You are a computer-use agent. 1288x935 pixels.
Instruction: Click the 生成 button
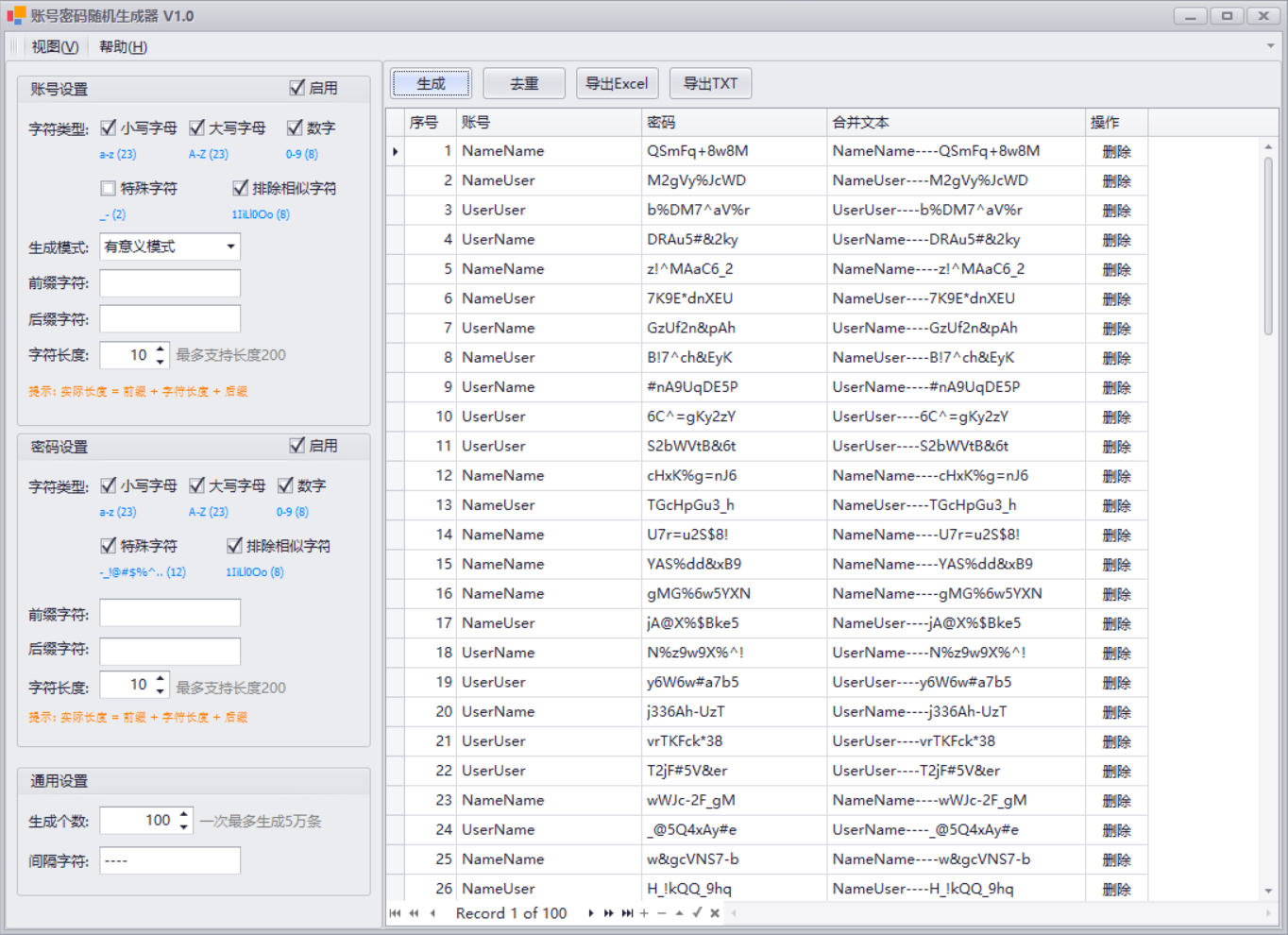(x=431, y=83)
